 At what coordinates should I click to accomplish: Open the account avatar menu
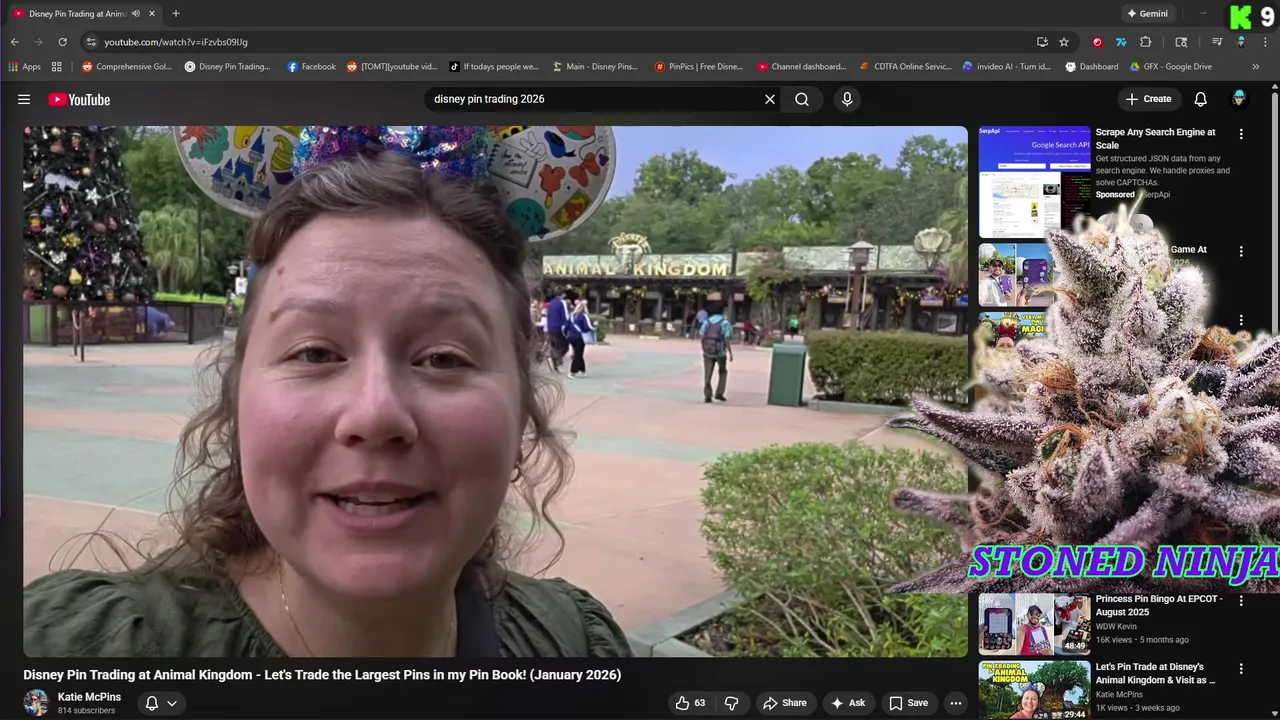pos(1239,99)
